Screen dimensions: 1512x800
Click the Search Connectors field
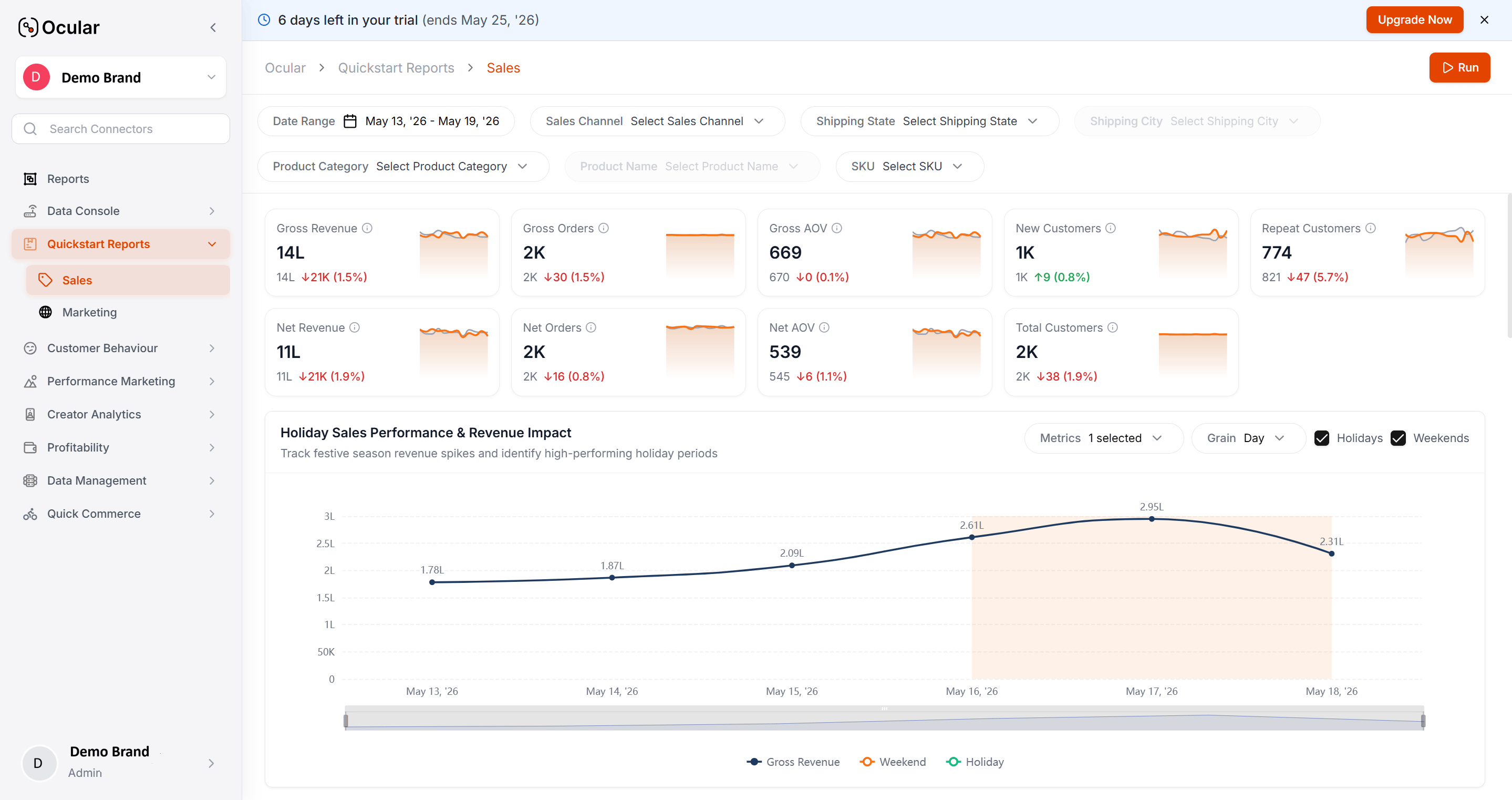pyautogui.click(x=121, y=129)
